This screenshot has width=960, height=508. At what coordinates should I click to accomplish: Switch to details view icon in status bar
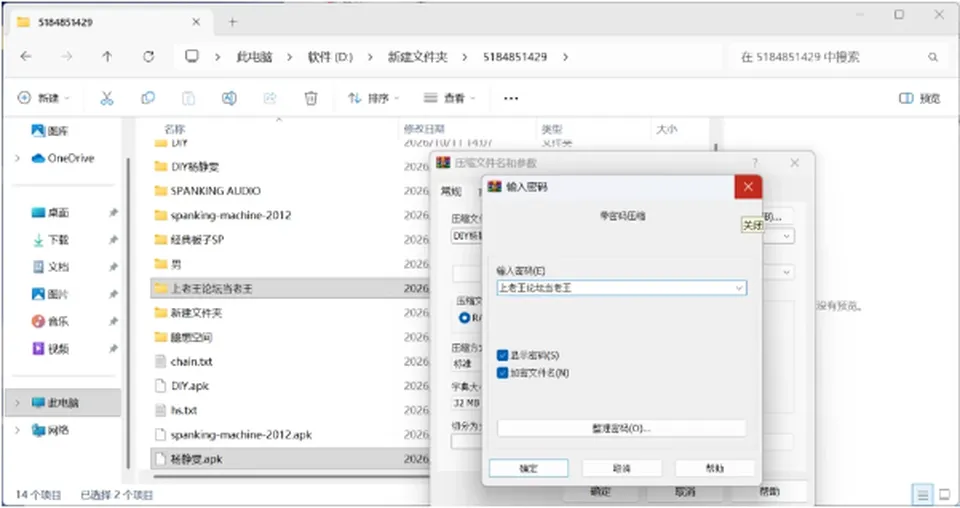[922, 493]
